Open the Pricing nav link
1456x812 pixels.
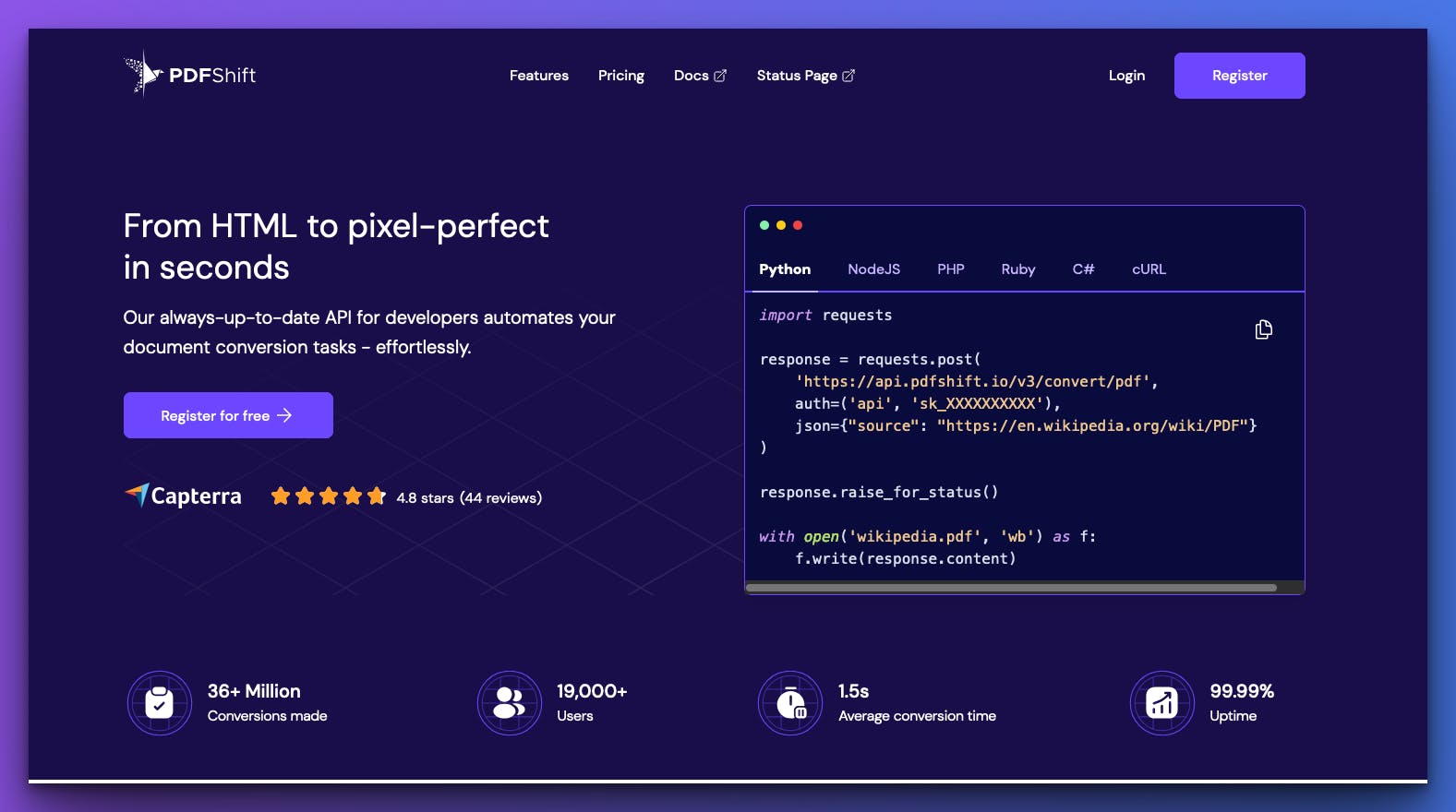coord(621,76)
